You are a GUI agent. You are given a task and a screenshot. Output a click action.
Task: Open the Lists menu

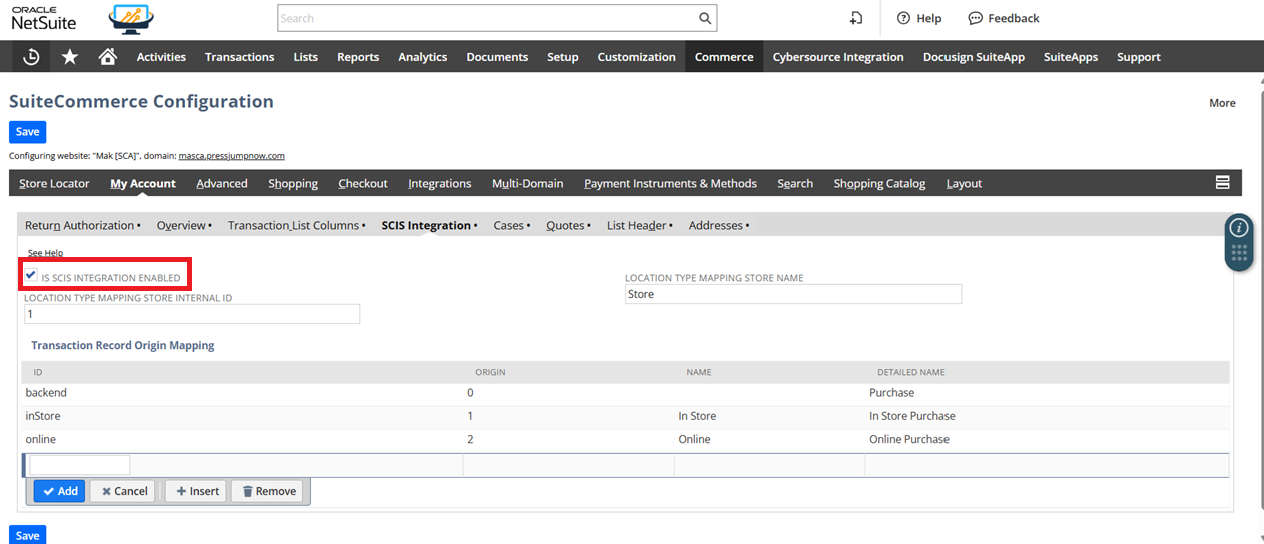point(305,57)
